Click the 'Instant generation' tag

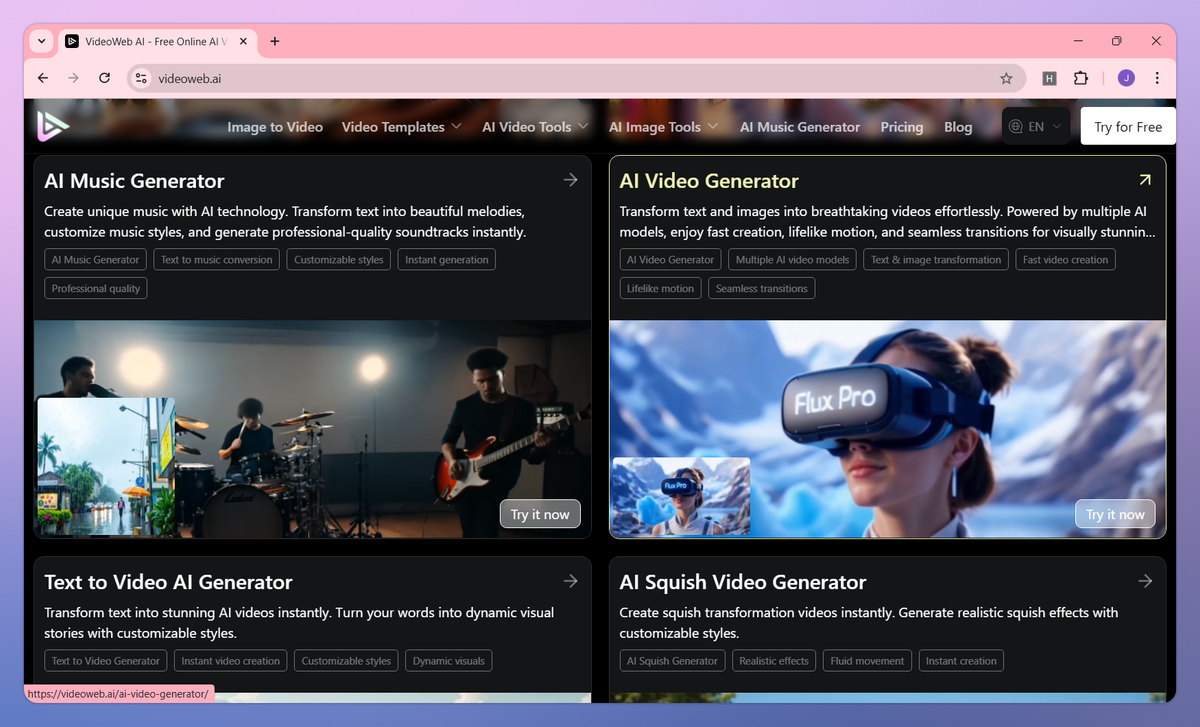click(447, 260)
